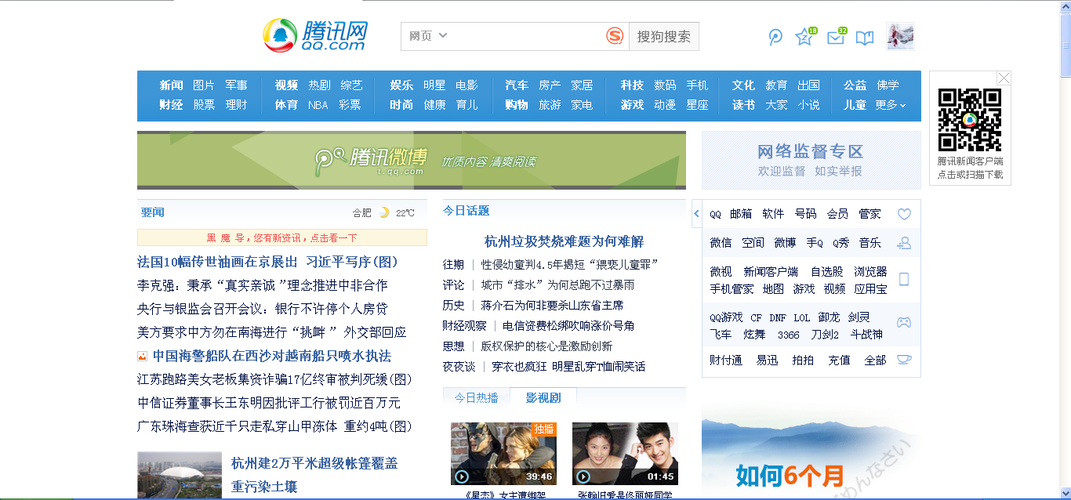Open the 公益 navigation item
This screenshot has height=500, width=1071.
854,85
